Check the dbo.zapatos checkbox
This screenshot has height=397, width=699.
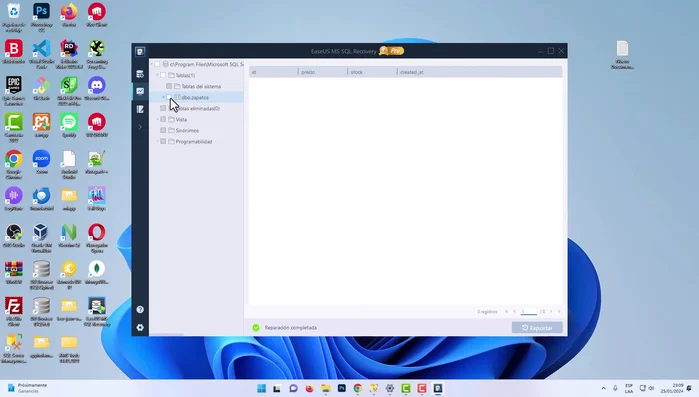click(169, 97)
